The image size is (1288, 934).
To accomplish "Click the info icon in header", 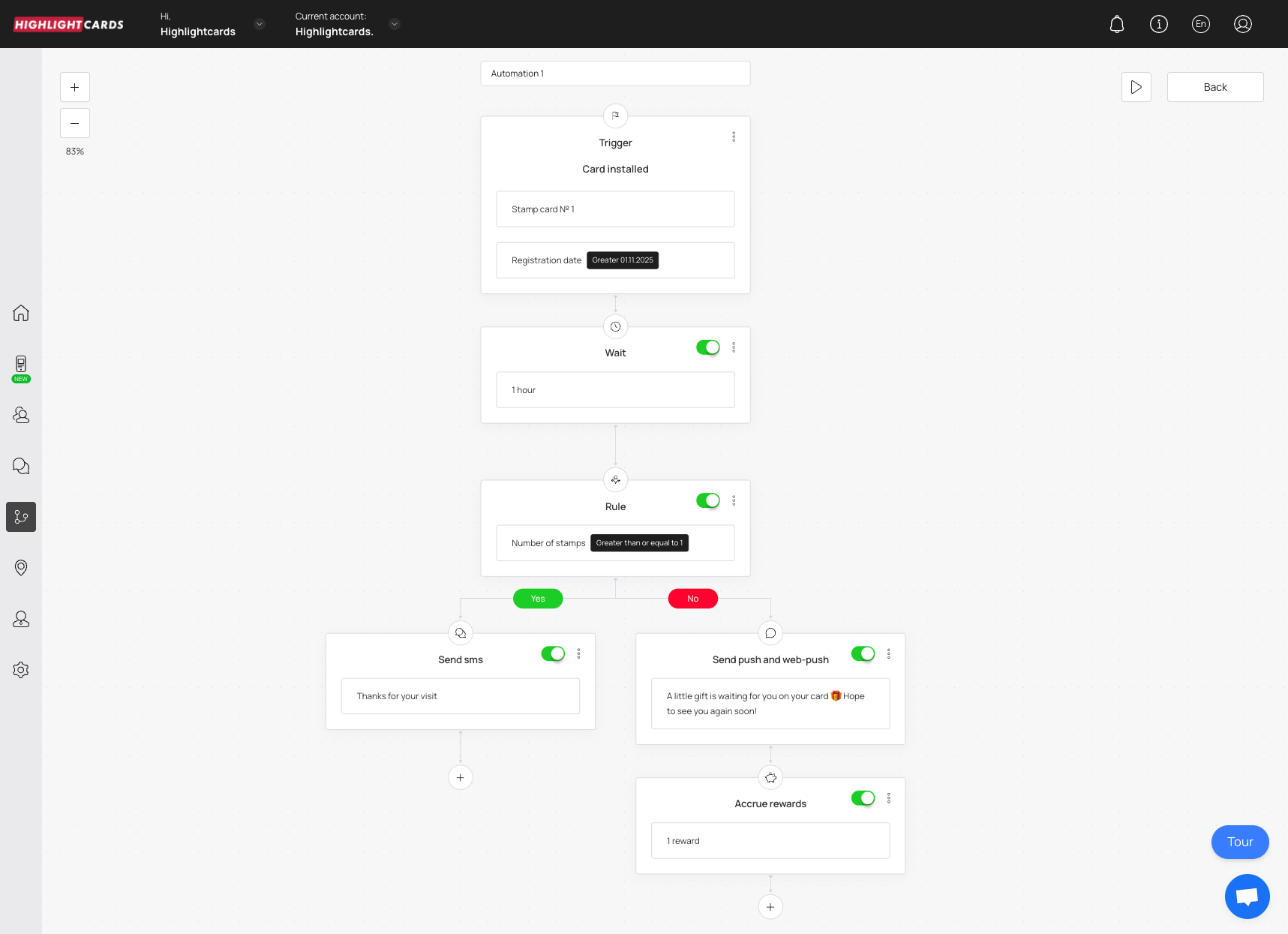I will click(x=1158, y=24).
